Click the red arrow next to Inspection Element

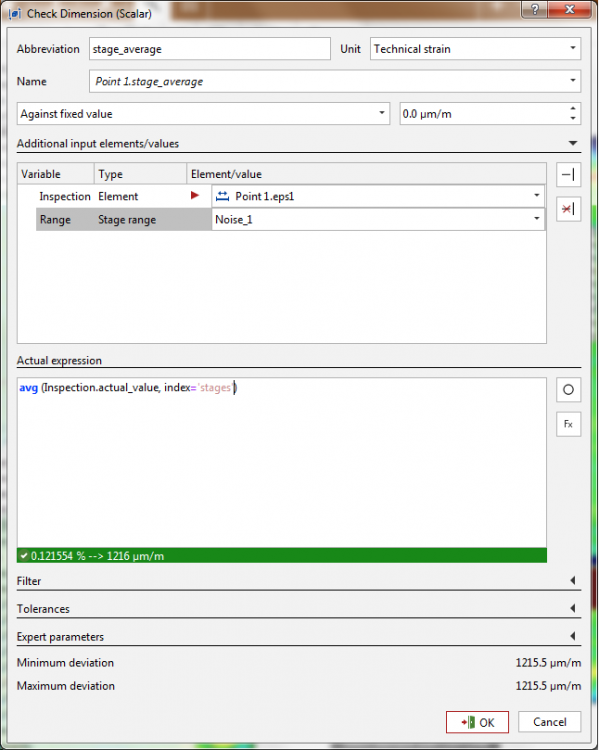pos(195,195)
